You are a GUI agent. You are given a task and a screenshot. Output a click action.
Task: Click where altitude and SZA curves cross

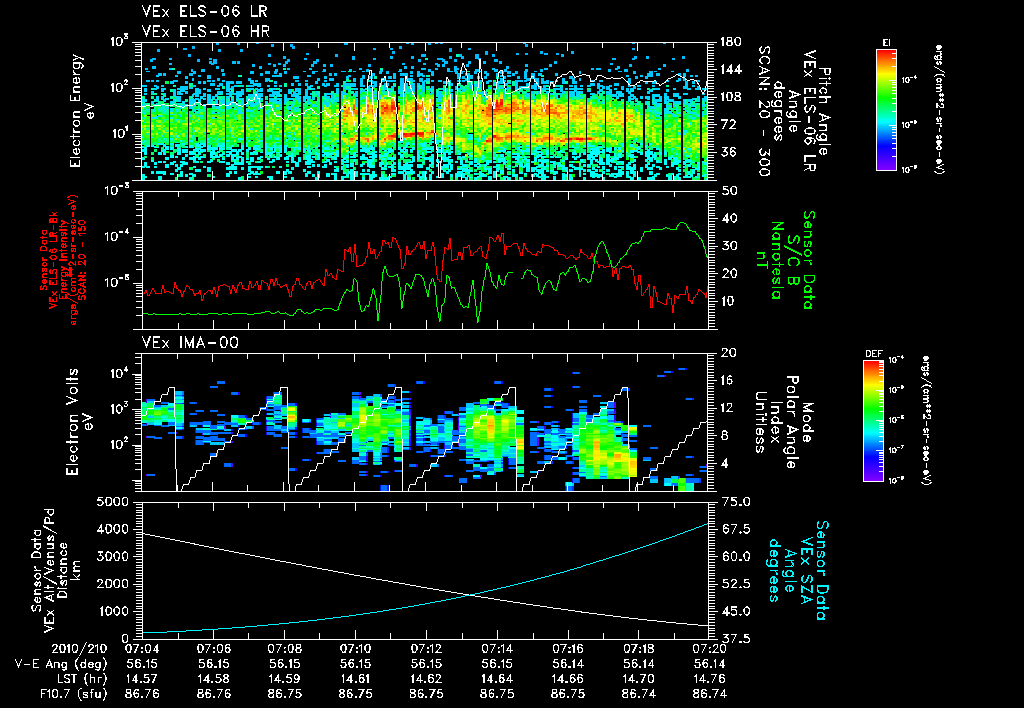(471, 595)
